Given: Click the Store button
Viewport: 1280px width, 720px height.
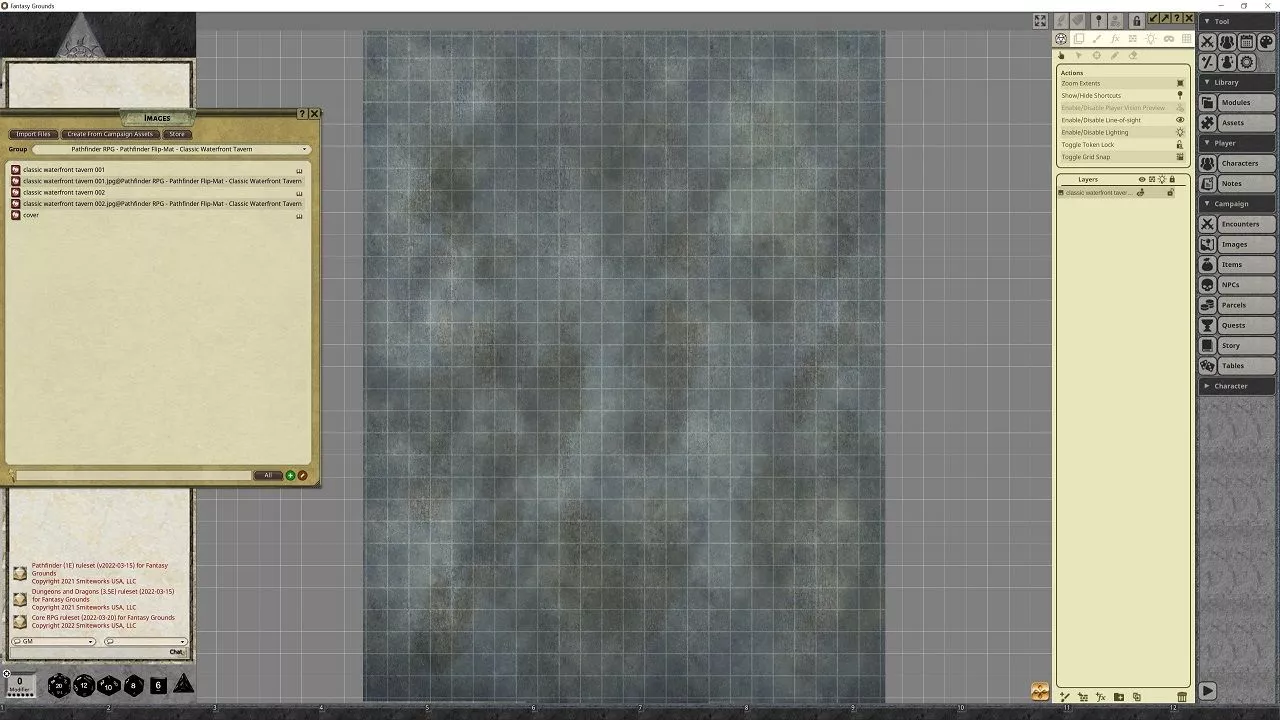Looking at the screenshot, I should (x=177, y=134).
